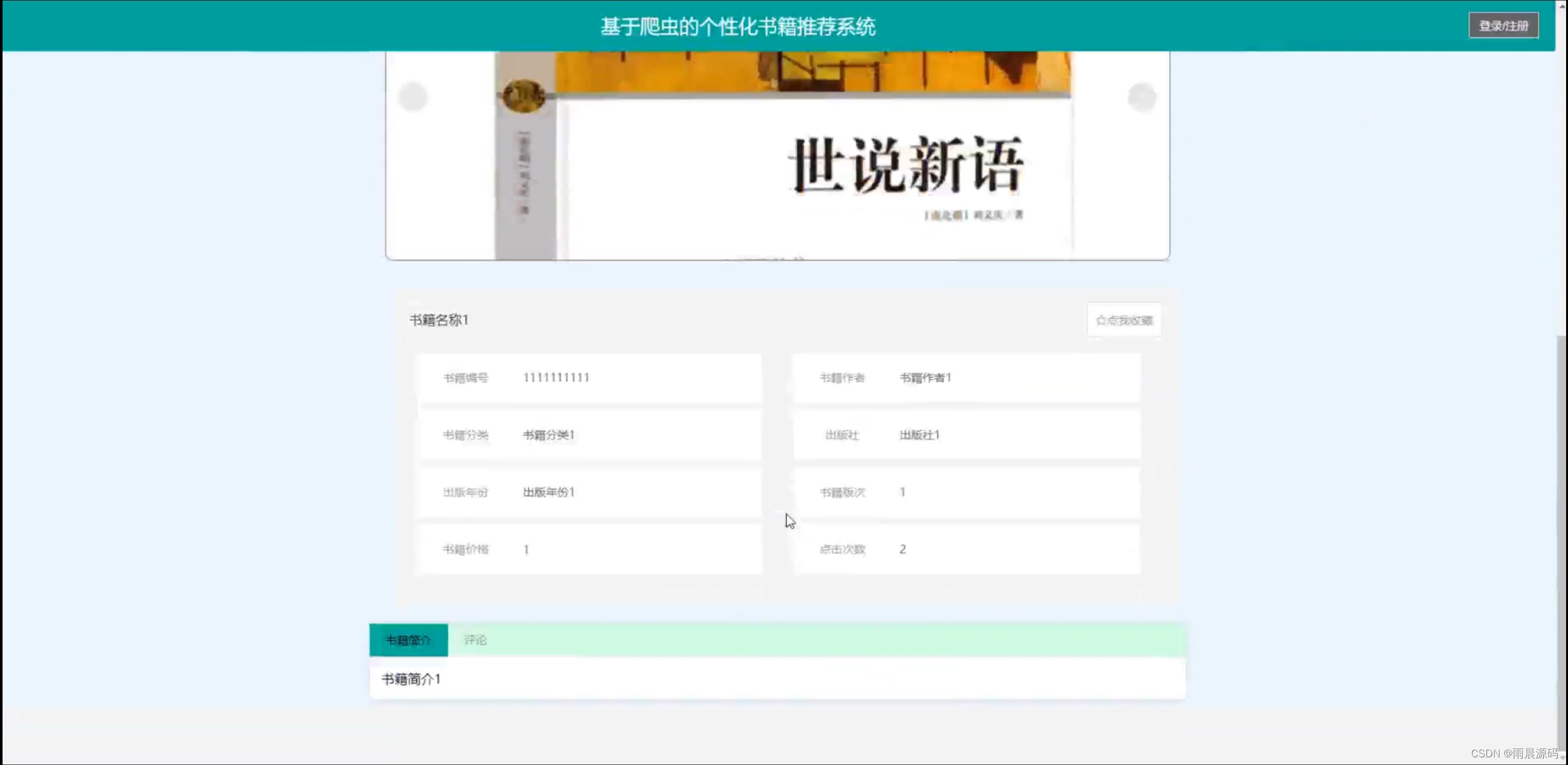Click the 出版年份 label
1568x765 pixels.
coord(465,492)
